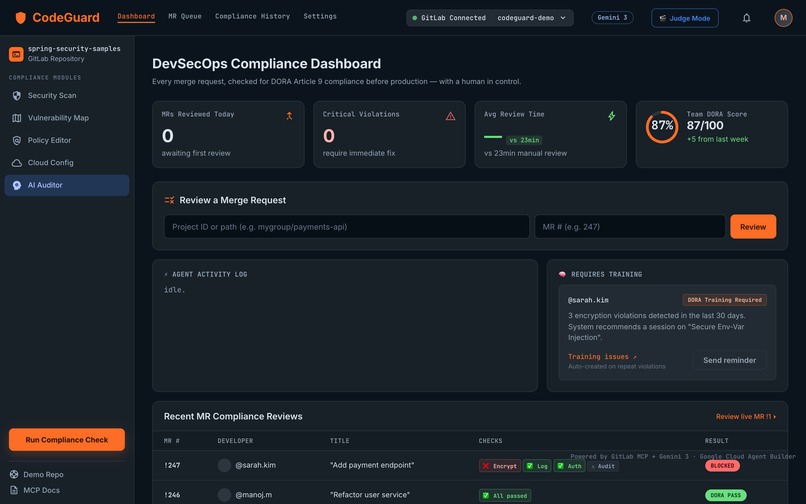
Task: Click the @sarah.kim avatar in row !247
Action: click(224, 465)
